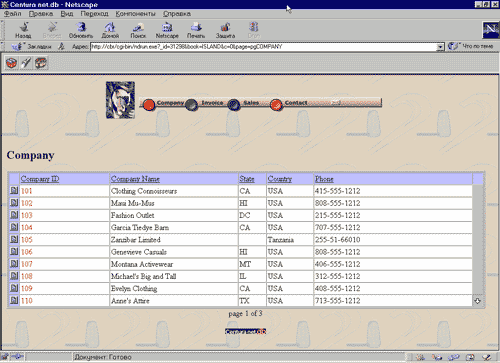Open the Файл menu

[x=13, y=14]
